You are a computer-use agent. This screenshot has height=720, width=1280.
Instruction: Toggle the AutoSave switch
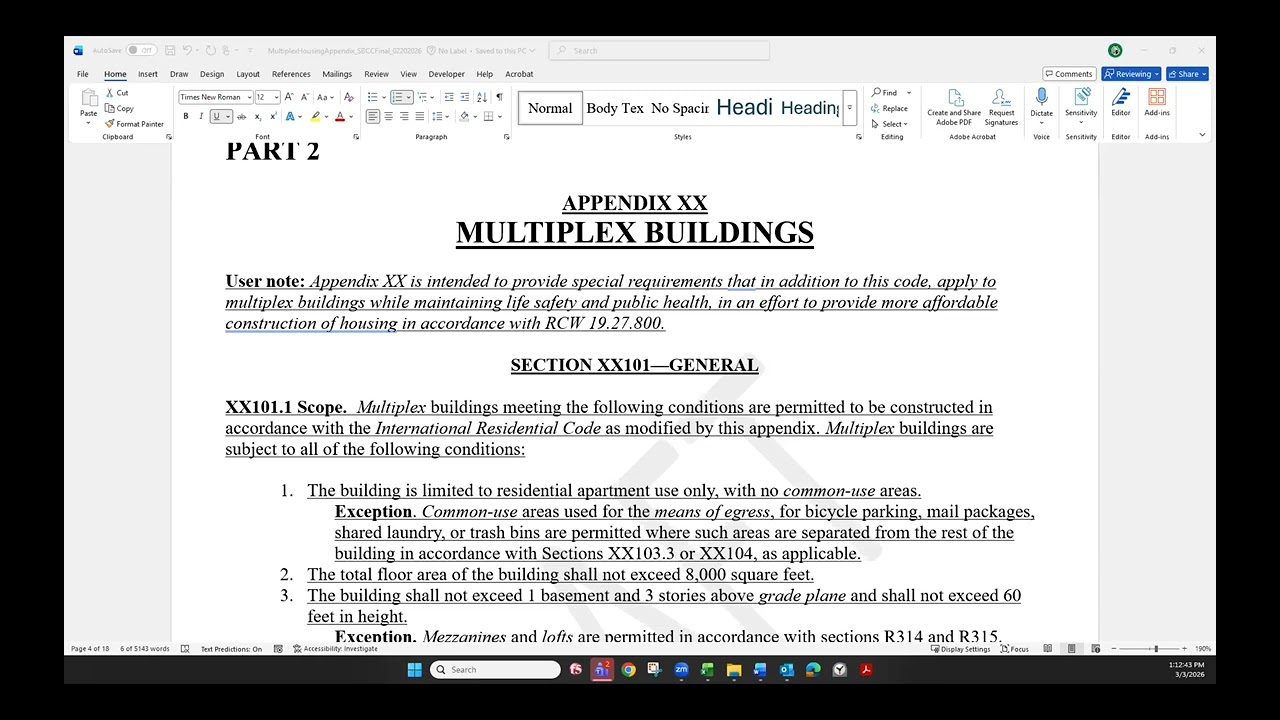click(x=141, y=50)
